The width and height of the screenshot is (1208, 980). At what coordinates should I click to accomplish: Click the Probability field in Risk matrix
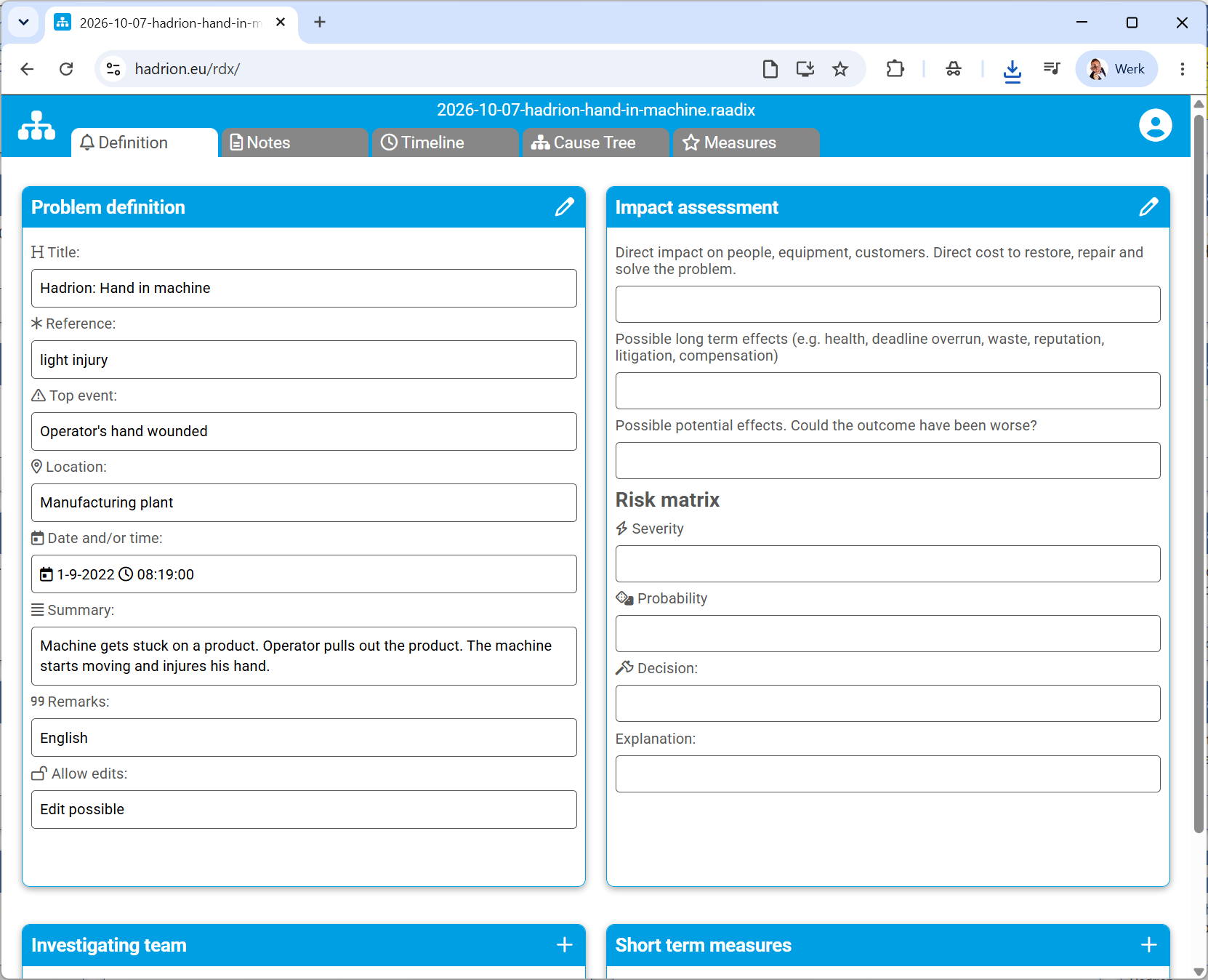[887, 633]
